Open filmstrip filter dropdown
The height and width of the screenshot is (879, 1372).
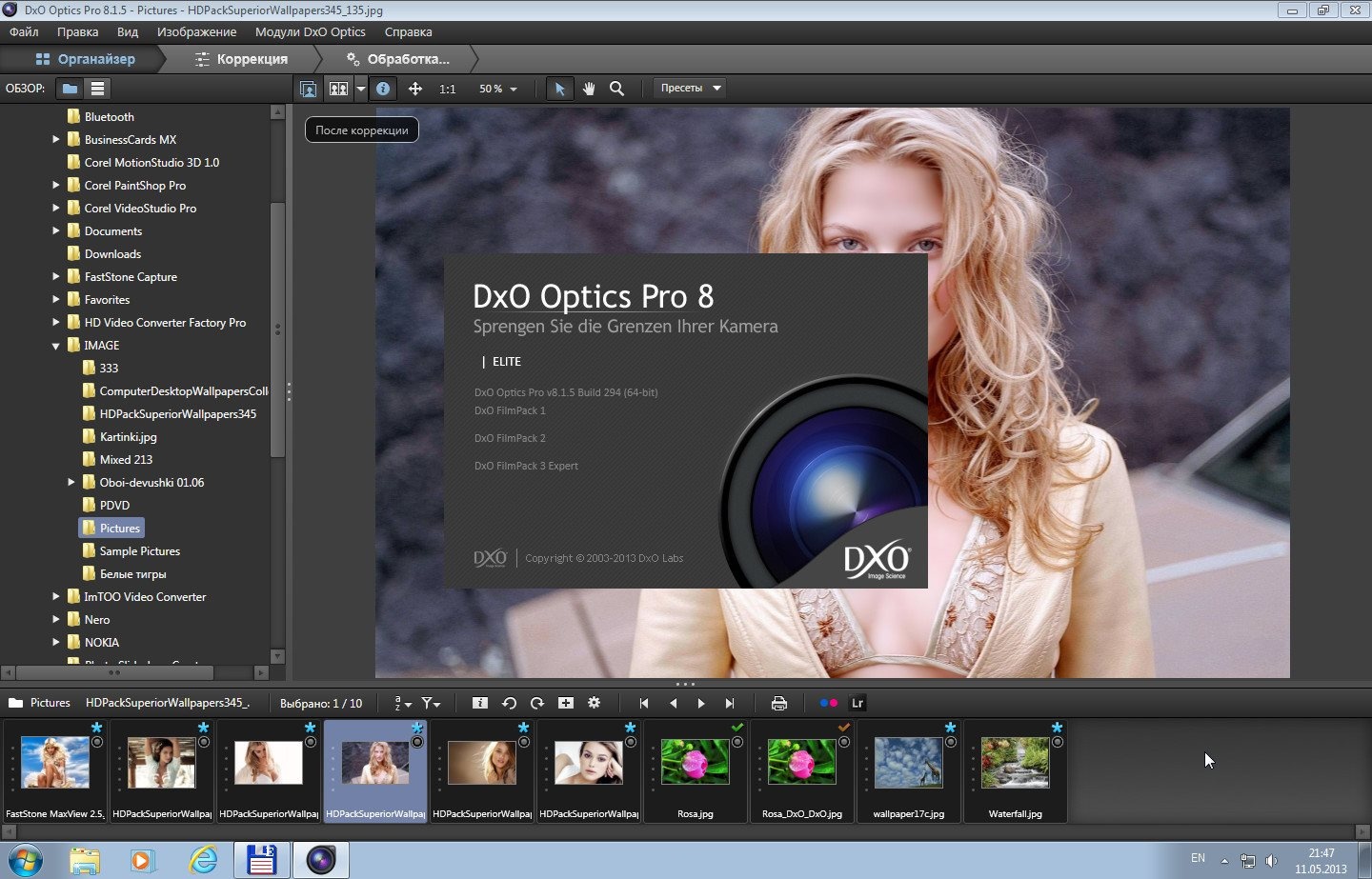pyautogui.click(x=432, y=703)
